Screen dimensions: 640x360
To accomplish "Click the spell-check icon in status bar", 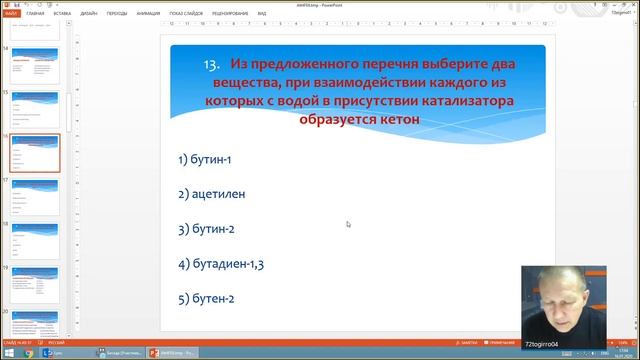I will point(40,342).
